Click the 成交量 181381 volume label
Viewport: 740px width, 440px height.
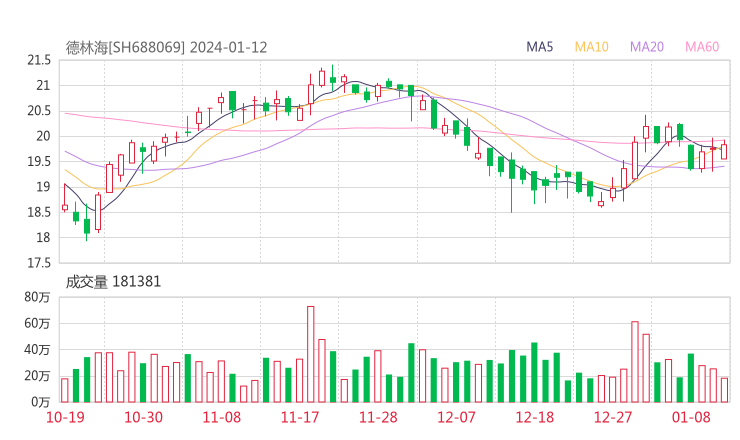[x=113, y=282]
